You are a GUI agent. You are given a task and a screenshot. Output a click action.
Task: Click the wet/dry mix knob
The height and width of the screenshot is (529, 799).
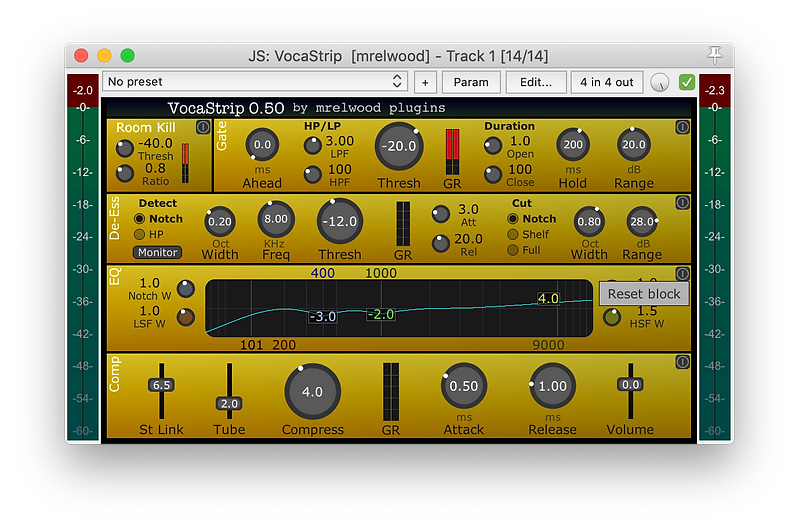point(660,83)
